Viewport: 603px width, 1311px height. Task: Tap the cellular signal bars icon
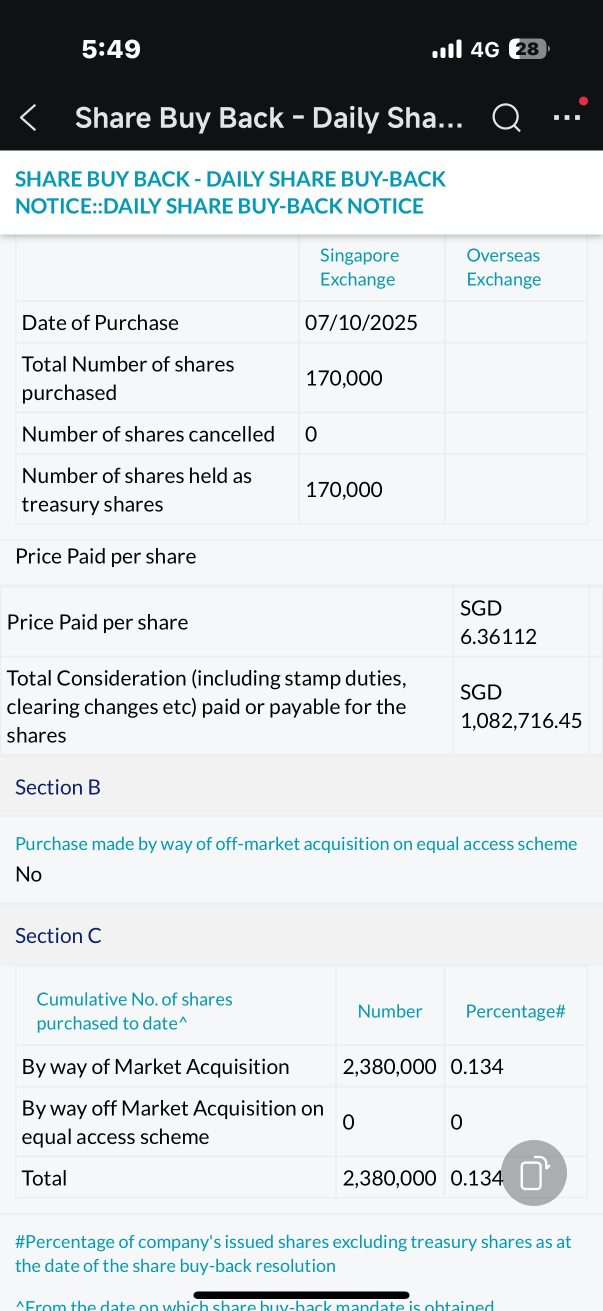(x=446, y=48)
